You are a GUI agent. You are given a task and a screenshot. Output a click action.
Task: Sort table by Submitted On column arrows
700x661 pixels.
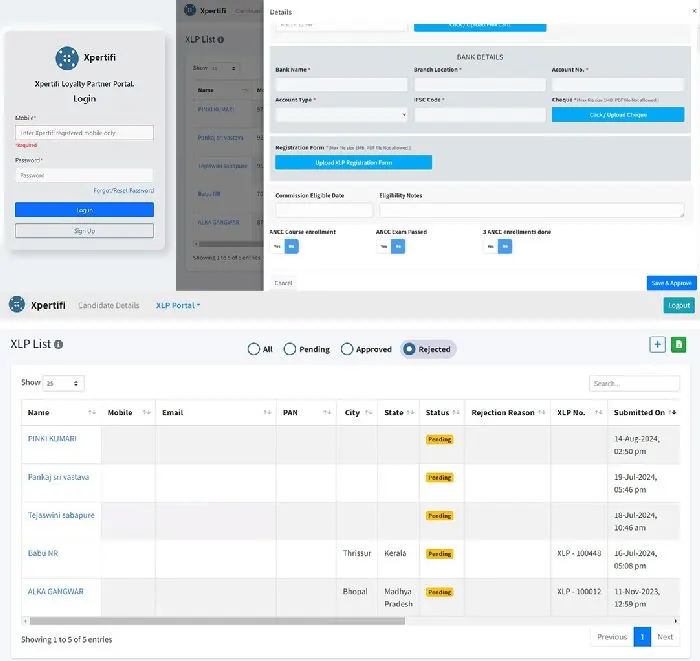coord(672,412)
